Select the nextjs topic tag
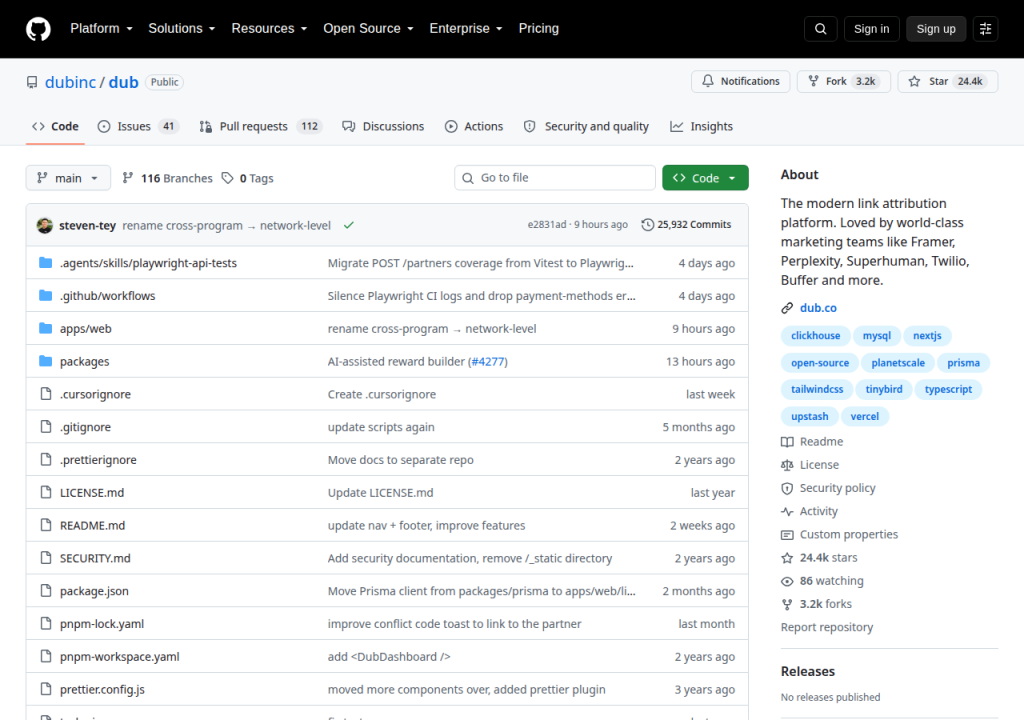Image resolution: width=1024 pixels, height=720 pixels. point(927,336)
